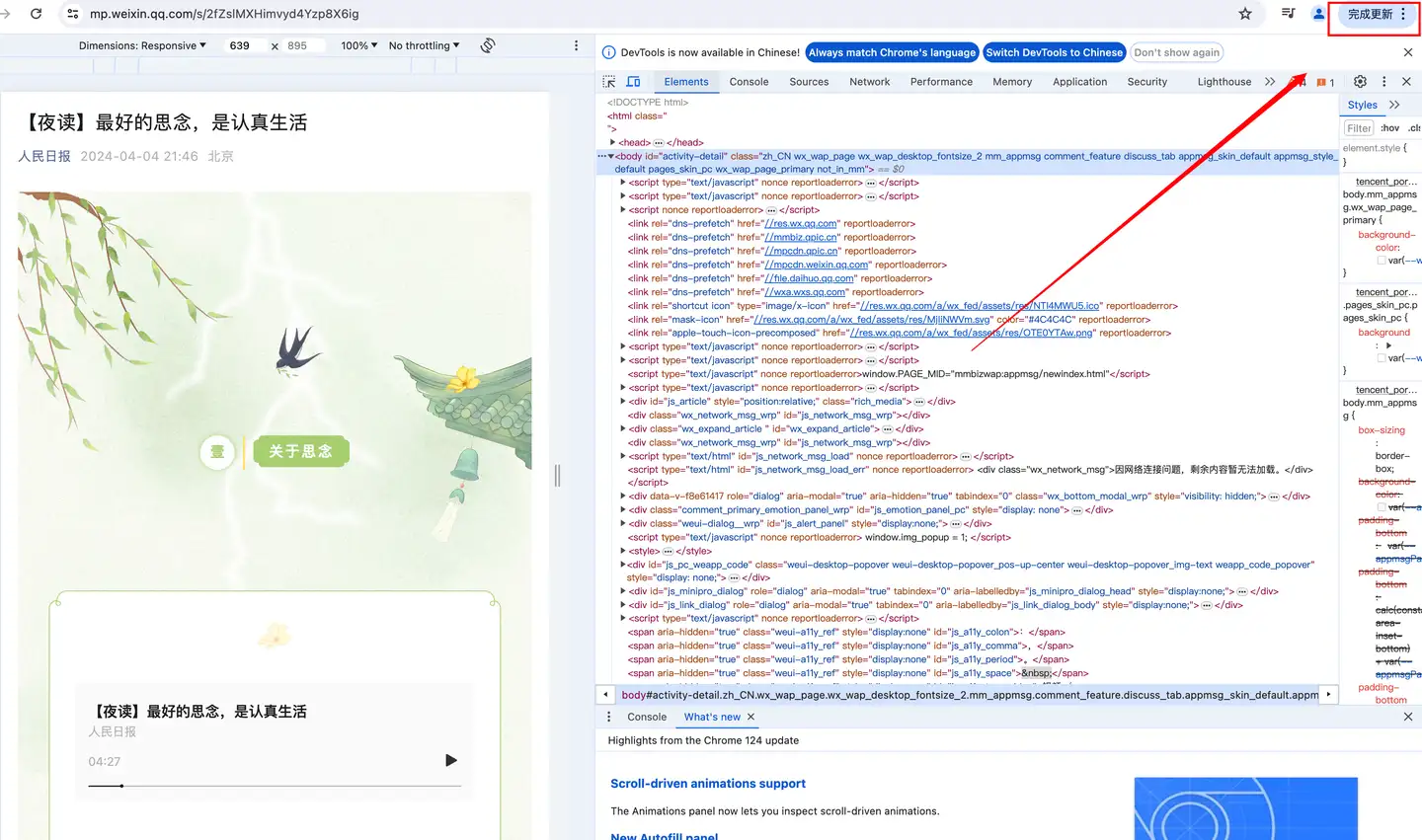
Task: Focus the Styles Filter input
Action: pyautogui.click(x=1359, y=128)
